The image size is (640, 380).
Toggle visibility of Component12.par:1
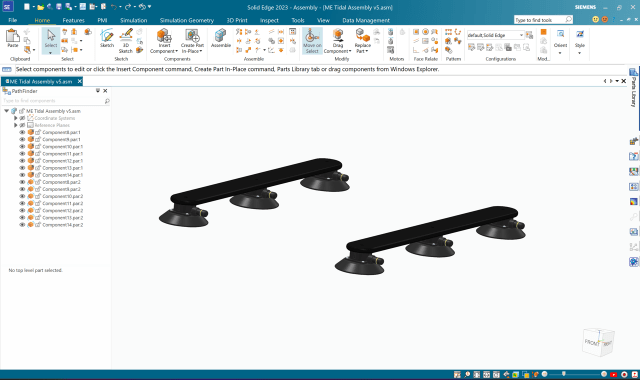[22, 161]
